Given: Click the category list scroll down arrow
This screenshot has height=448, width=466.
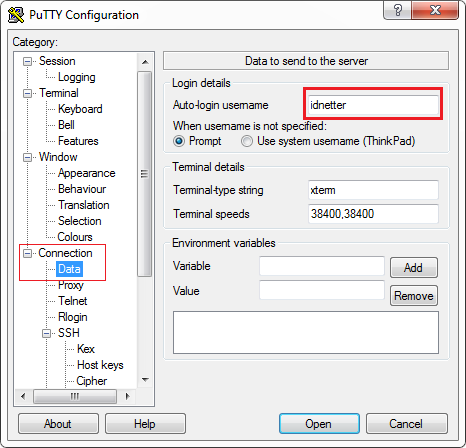Looking at the screenshot, I should click(145, 380).
